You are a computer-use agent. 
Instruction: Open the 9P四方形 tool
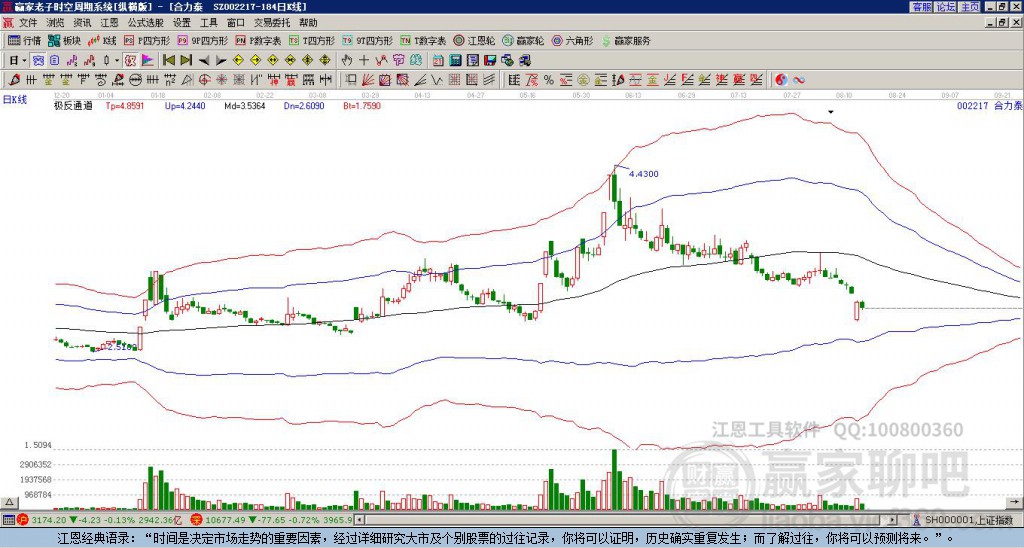(202, 40)
